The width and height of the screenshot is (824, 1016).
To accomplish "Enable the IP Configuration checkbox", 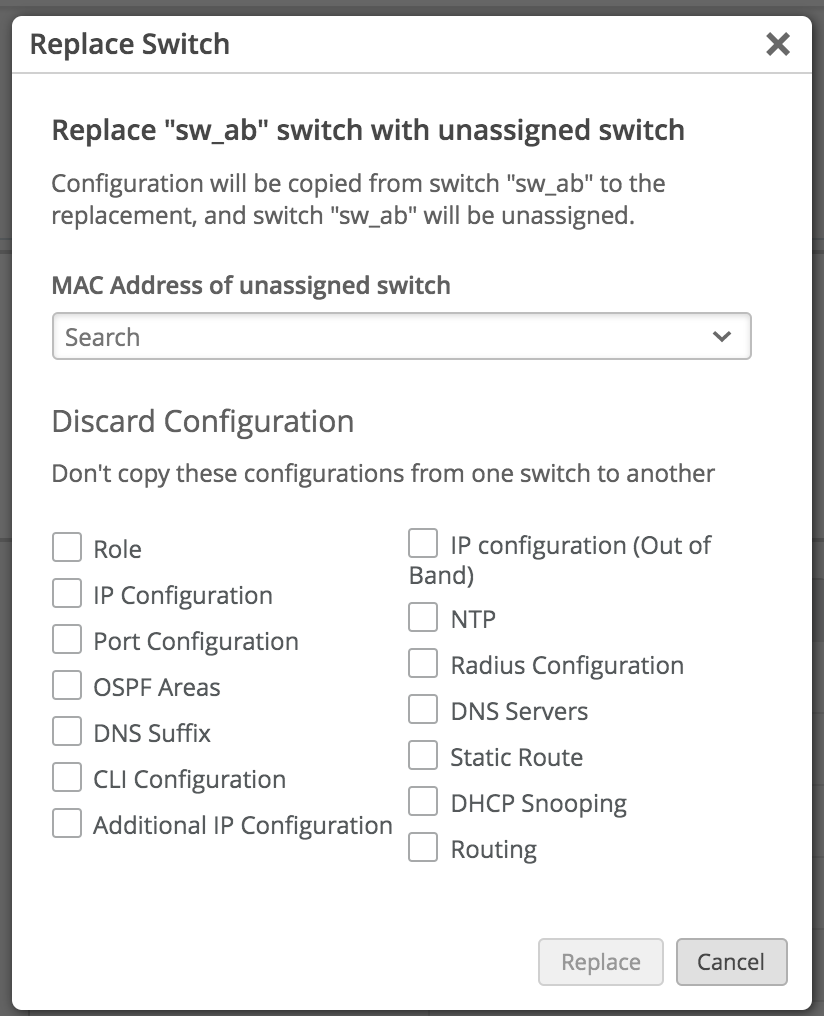I will [x=67, y=594].
